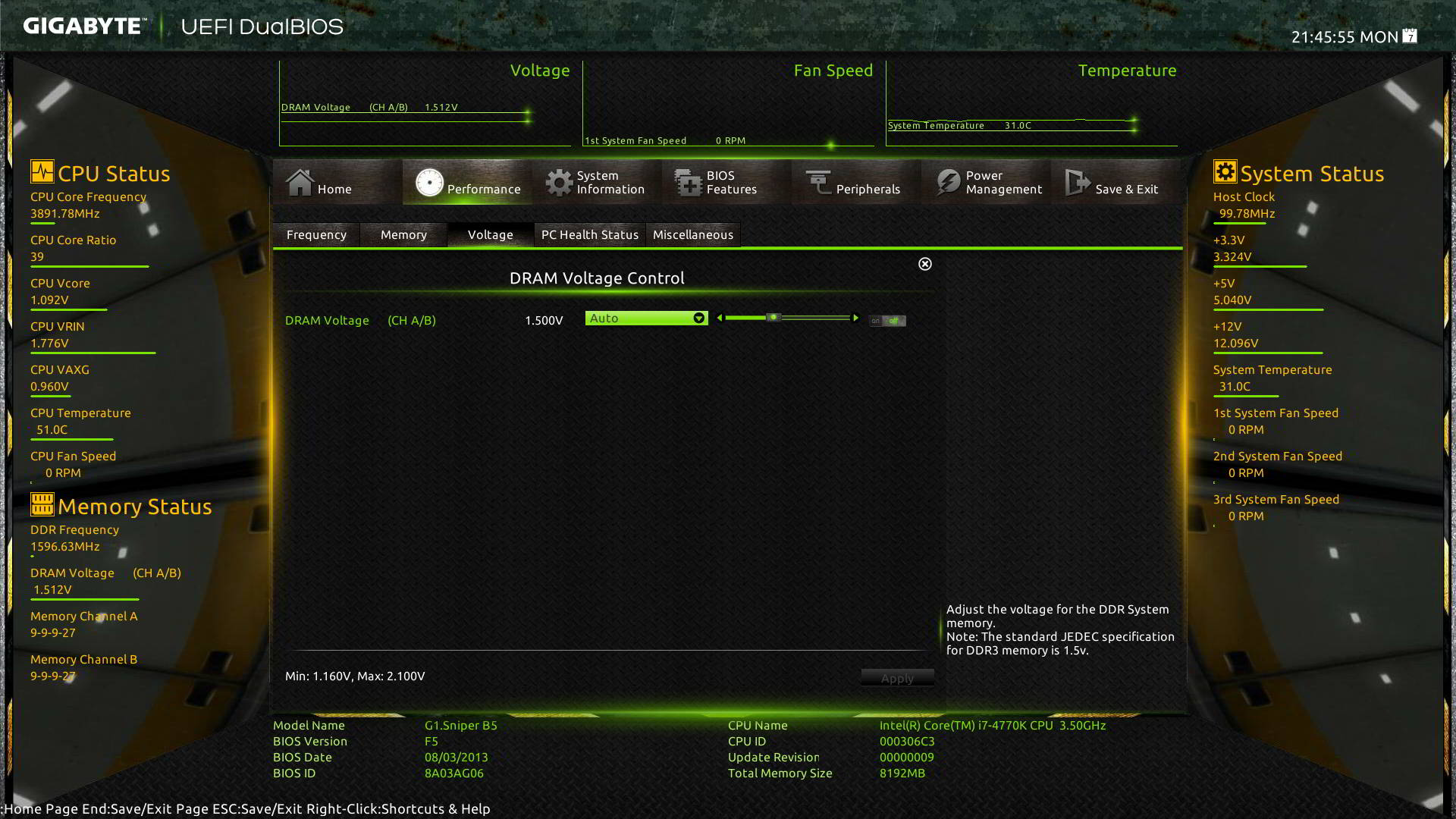Open the Miscellaneous sub-tab
Screen dimensions: 1456x819
pyautogui.click(x=693, y=235)
